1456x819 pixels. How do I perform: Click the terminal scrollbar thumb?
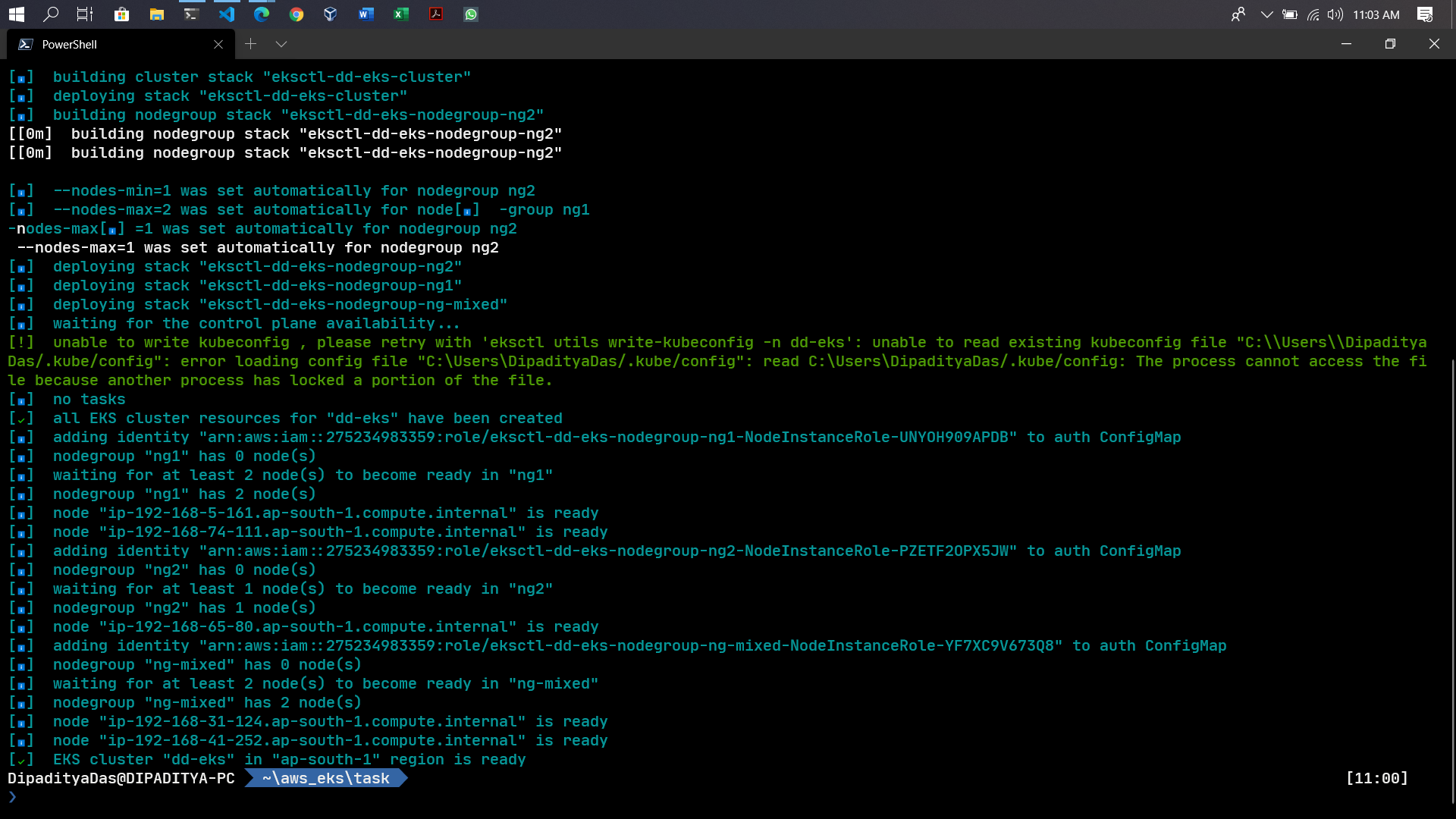[x=1452, y=580]
